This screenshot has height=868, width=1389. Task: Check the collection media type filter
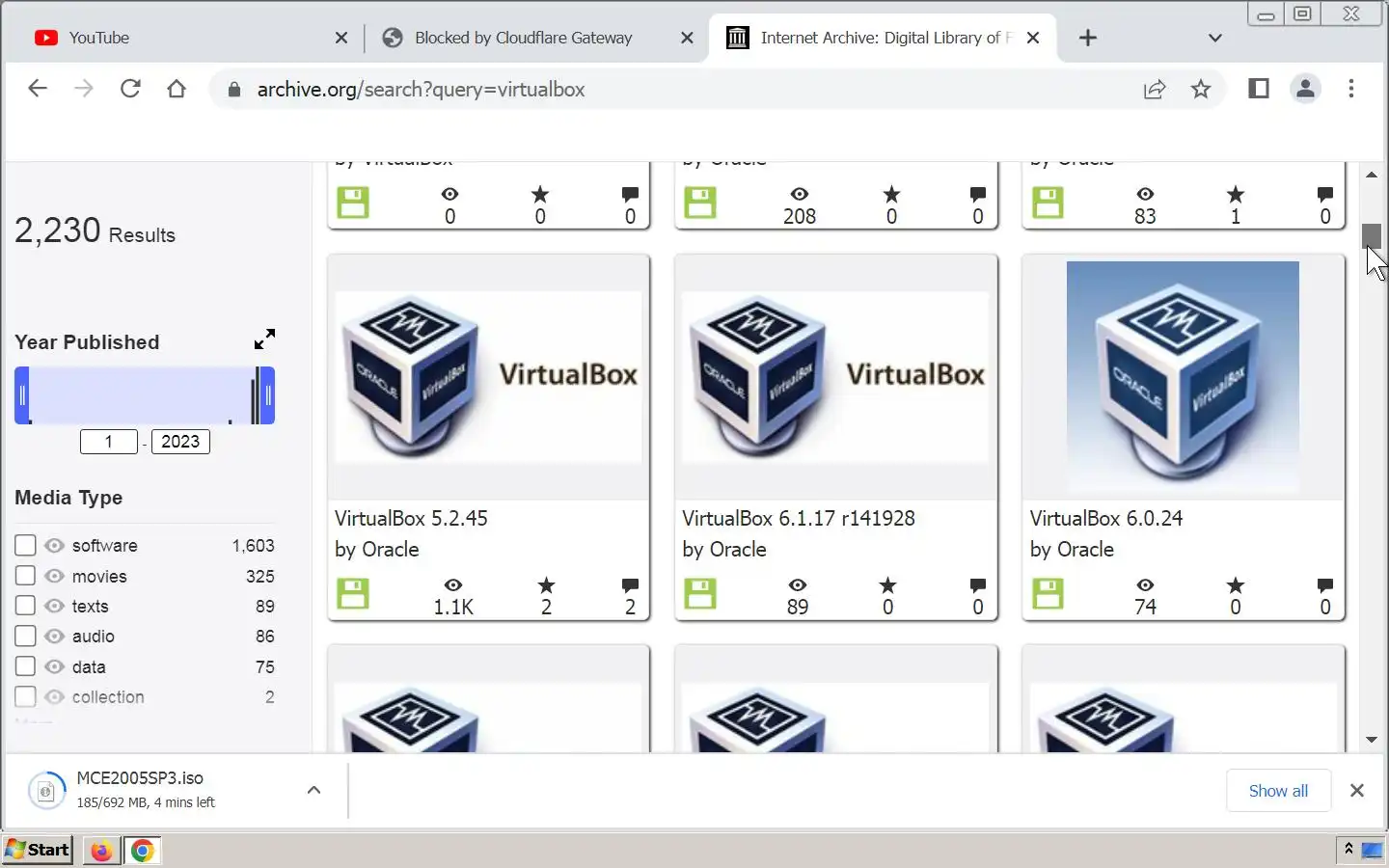[25, 696]
